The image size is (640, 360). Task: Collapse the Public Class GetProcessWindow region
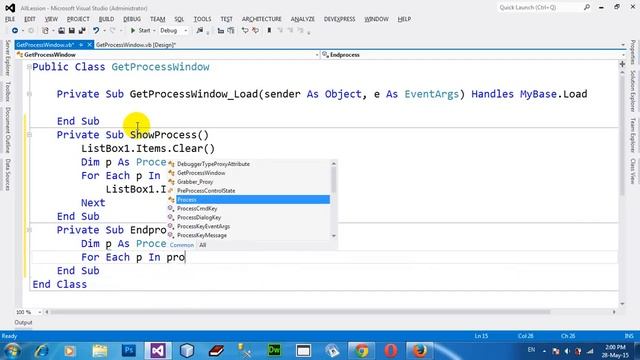29,67
